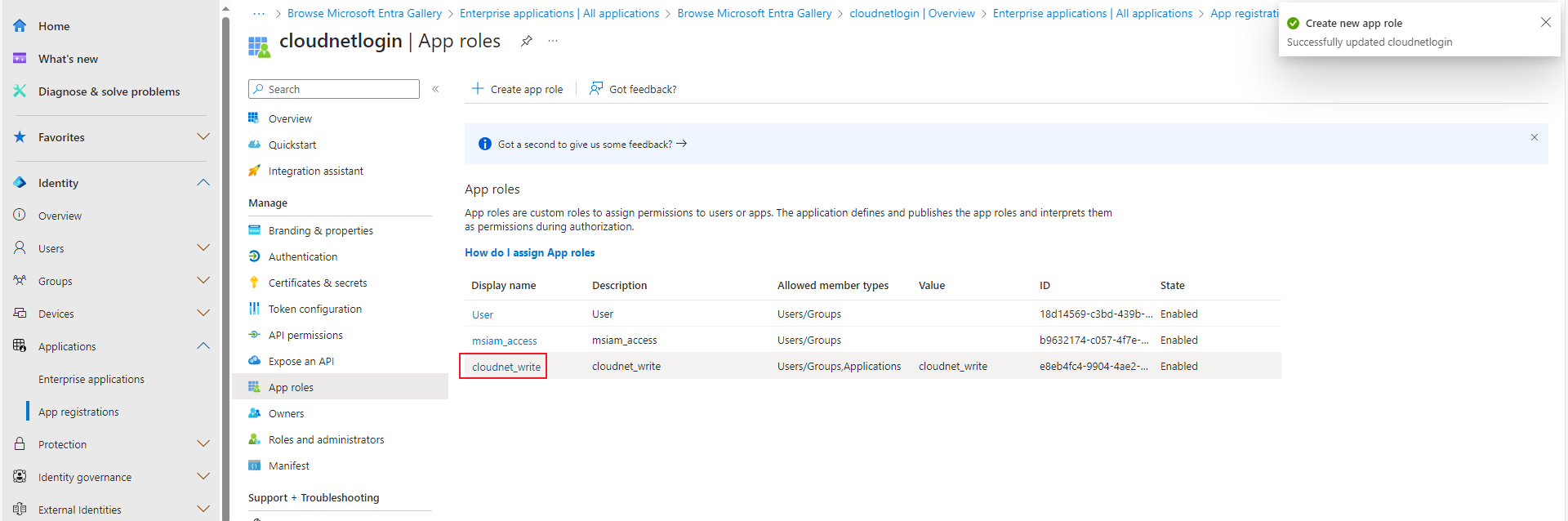Image resolution: width=1568 pixels, height=521 pixels.
Task: Pin the cloudnetlogin App roles page
Action: (x=527, y=41)
